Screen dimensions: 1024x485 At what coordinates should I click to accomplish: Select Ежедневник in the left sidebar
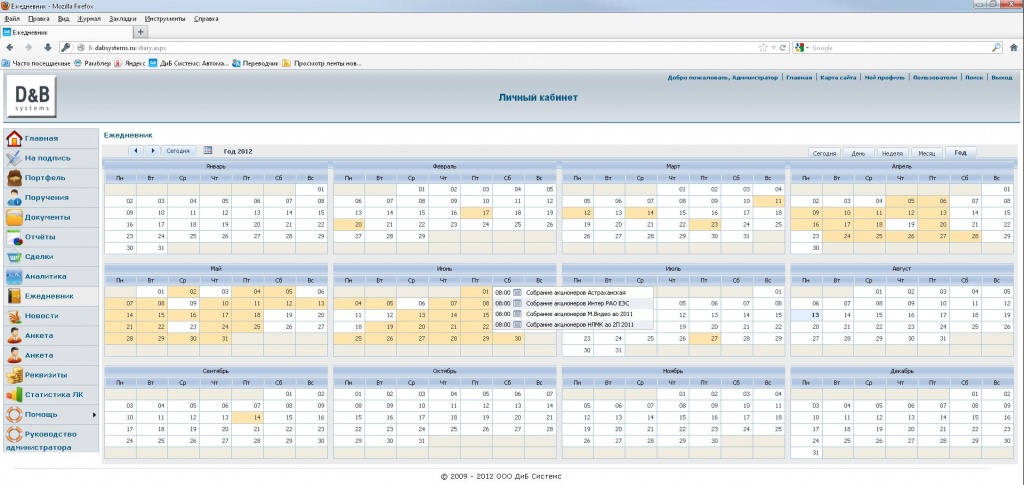point(51,296)
